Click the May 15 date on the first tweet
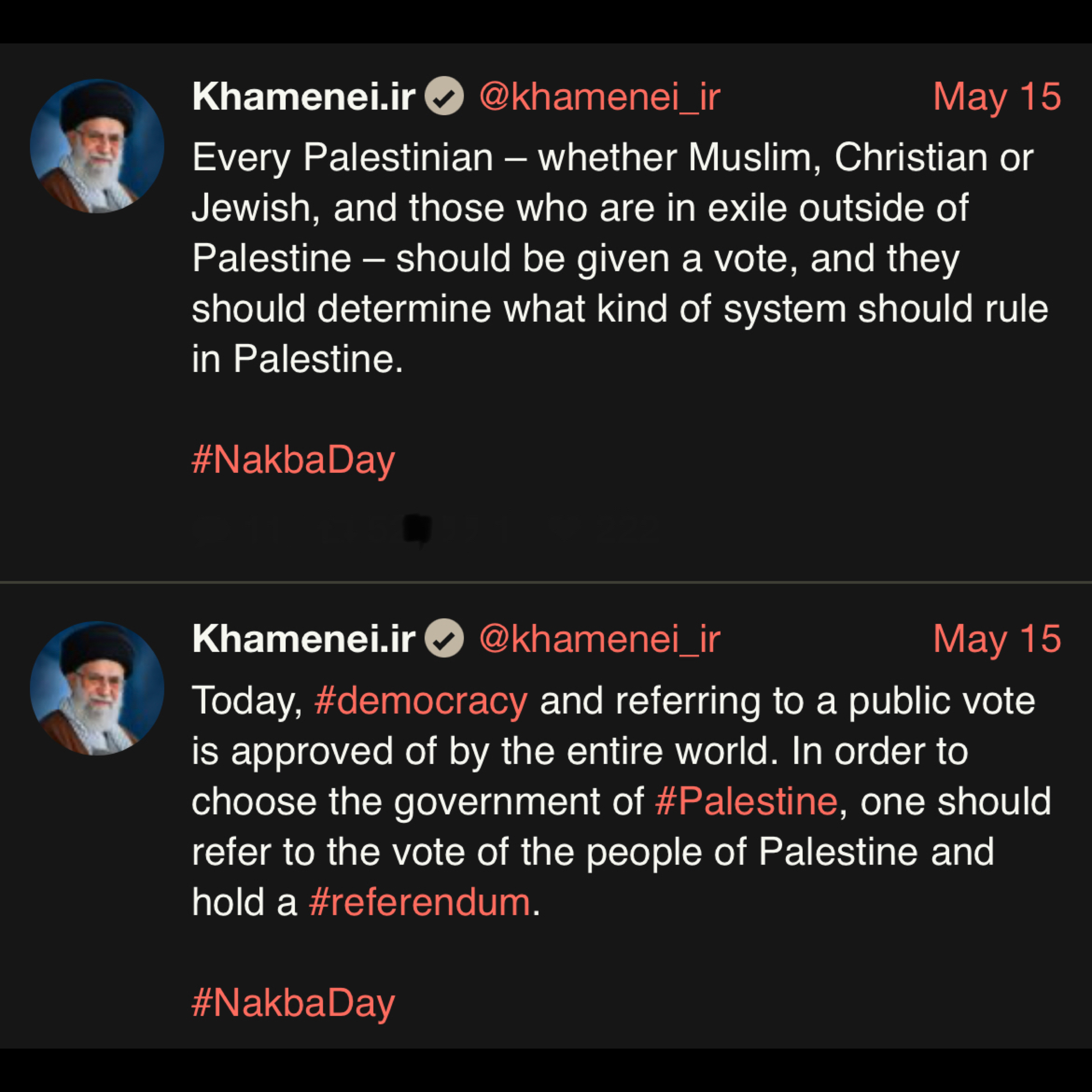The image size is (1092, 1092). pyautogui.click(x=996, y=96)
